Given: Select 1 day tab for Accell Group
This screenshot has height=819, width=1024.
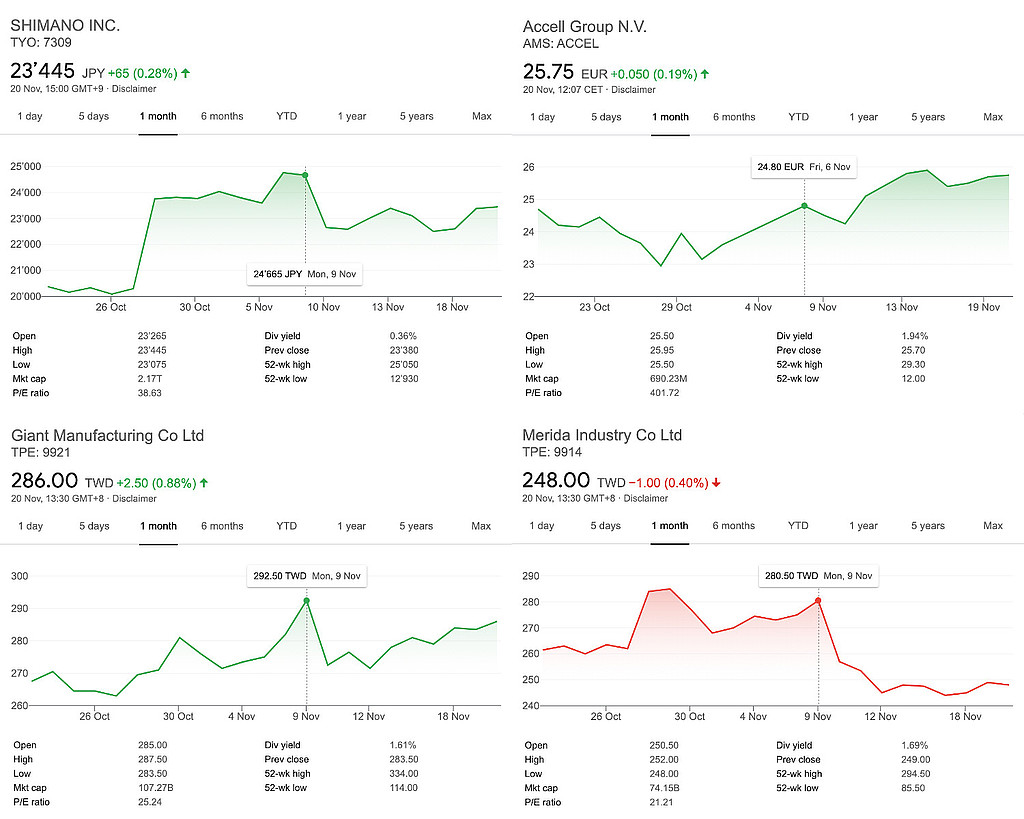Looking at the screenshot, I should (x=542, y=117).
